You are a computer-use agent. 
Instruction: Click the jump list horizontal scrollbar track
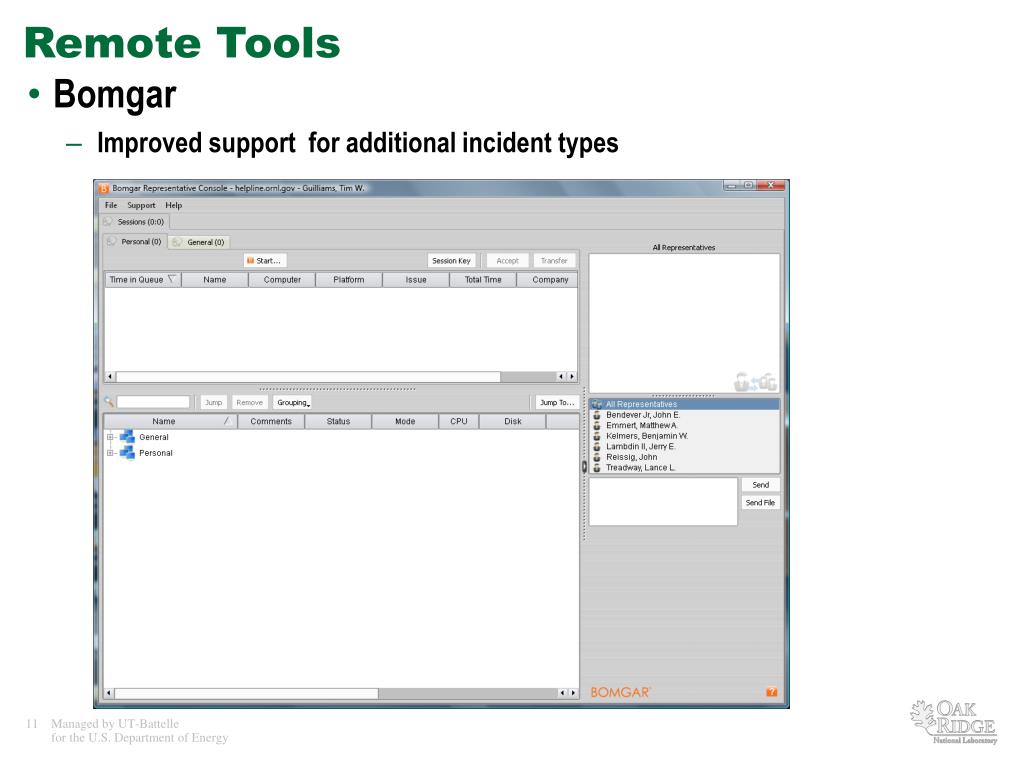[468, 693]
